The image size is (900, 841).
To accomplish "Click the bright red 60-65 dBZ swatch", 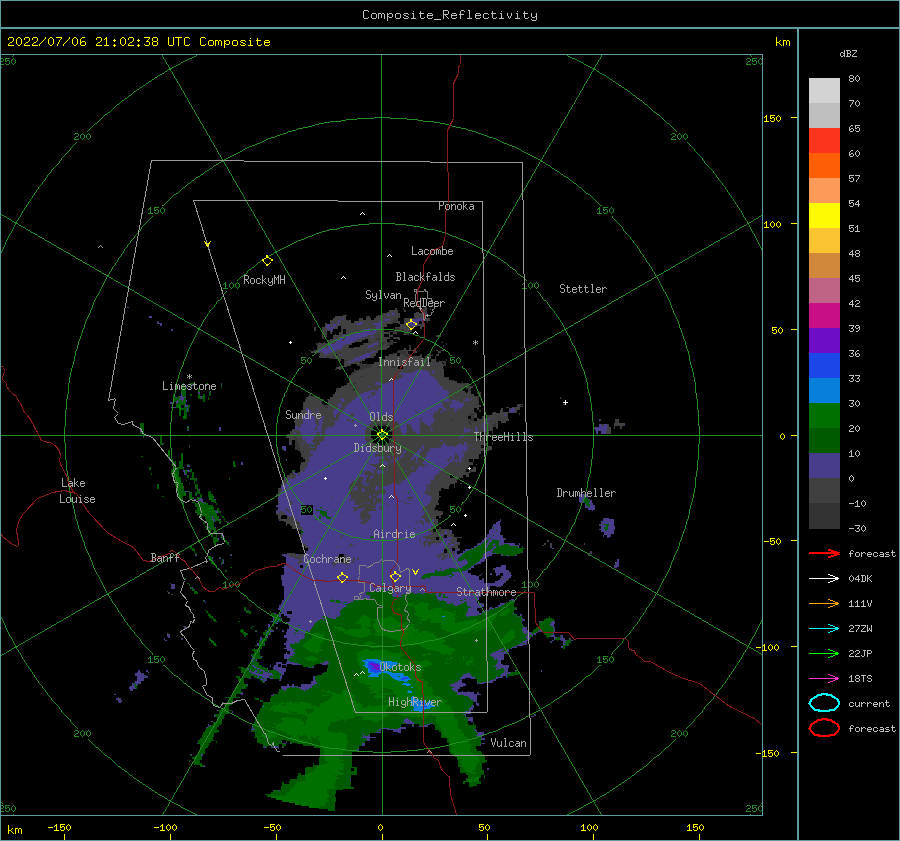I will coord(824,141).
